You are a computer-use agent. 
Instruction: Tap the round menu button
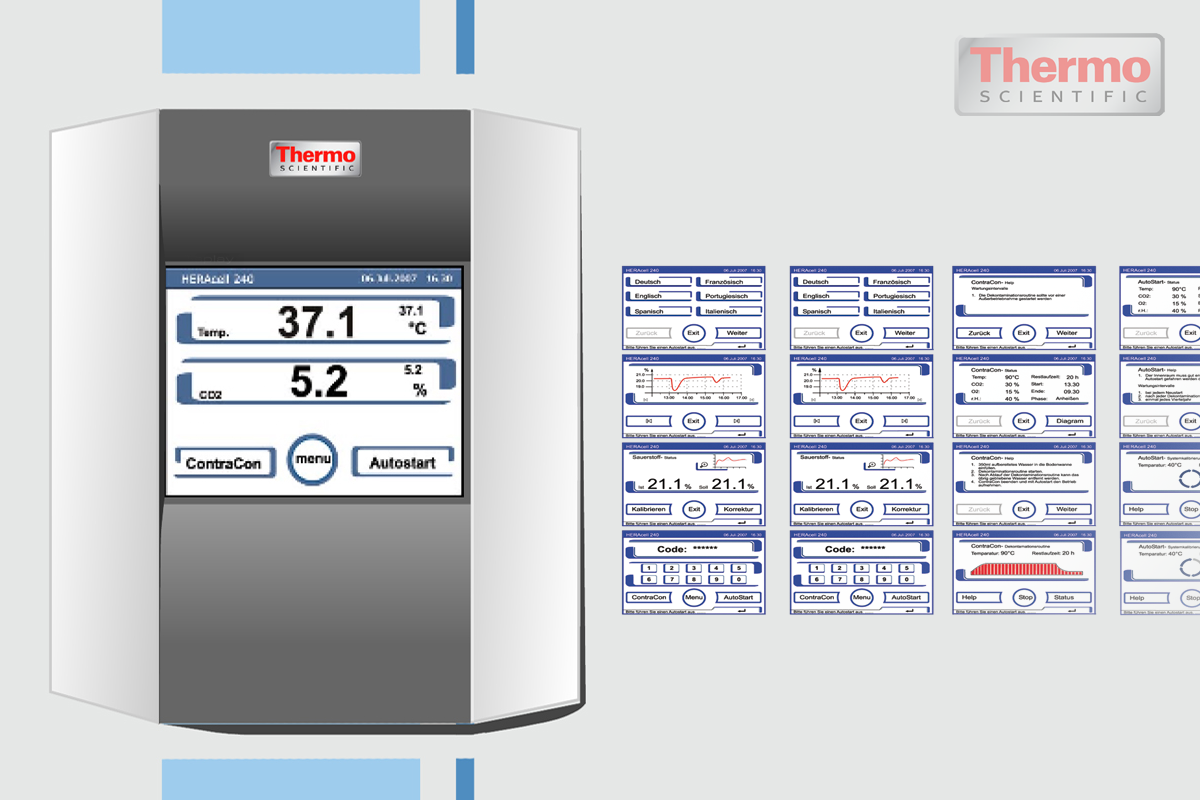click(x=312, y=461)
